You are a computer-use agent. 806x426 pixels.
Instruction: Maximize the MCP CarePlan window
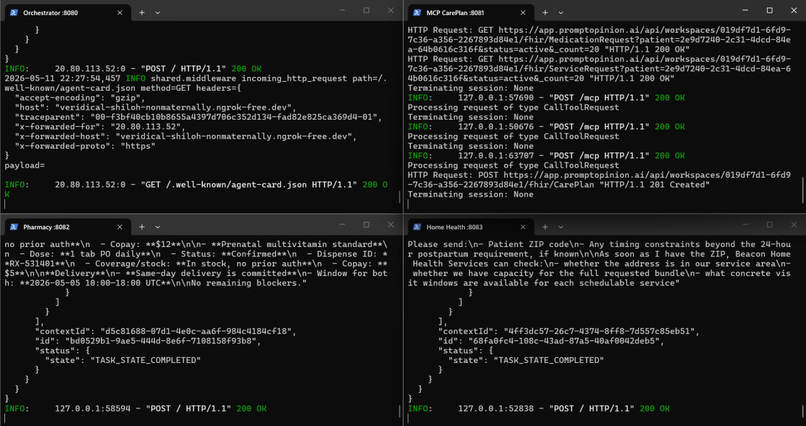(770, 10)
